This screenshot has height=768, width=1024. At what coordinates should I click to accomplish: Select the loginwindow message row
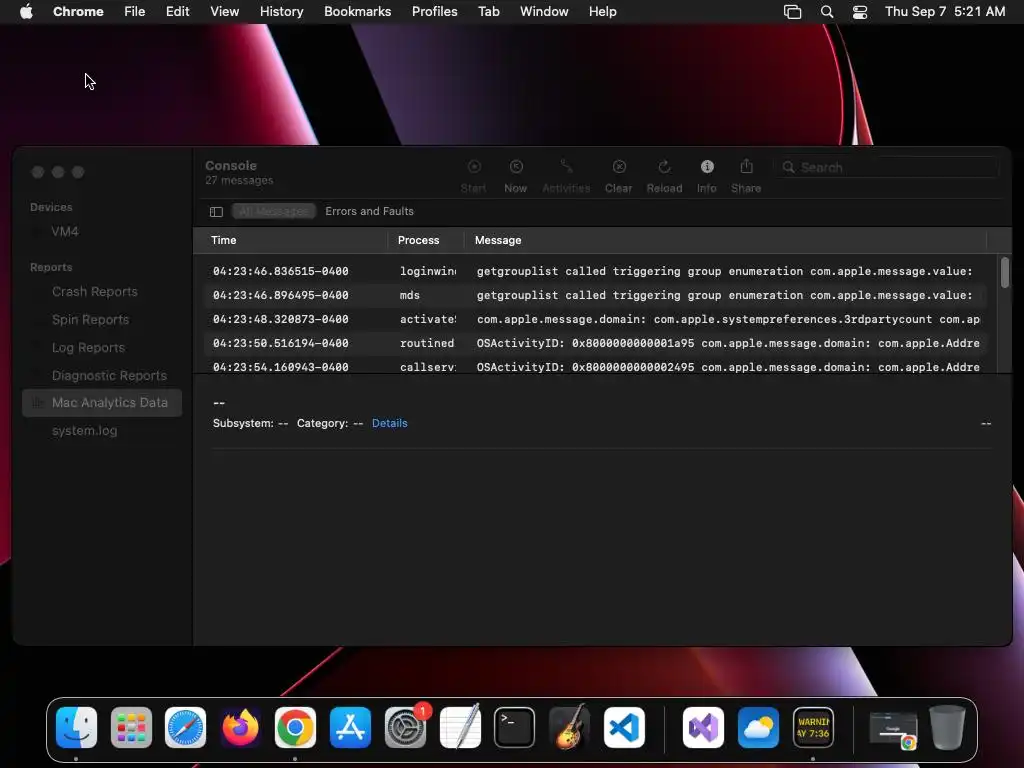pyautogui.click(x=594, y=271)
